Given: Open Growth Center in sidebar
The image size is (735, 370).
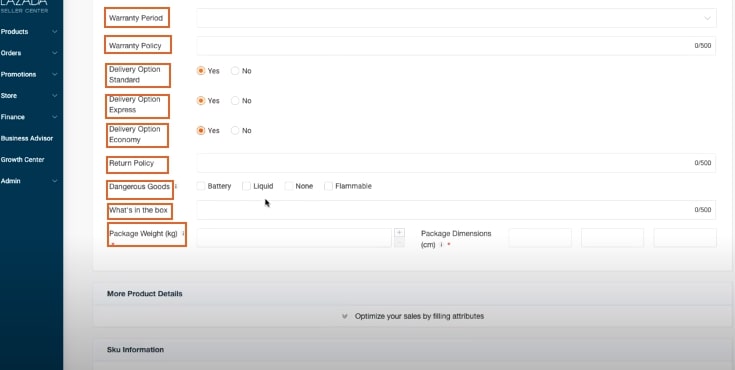Looking at the screenshot, I should tap(22, 159).
